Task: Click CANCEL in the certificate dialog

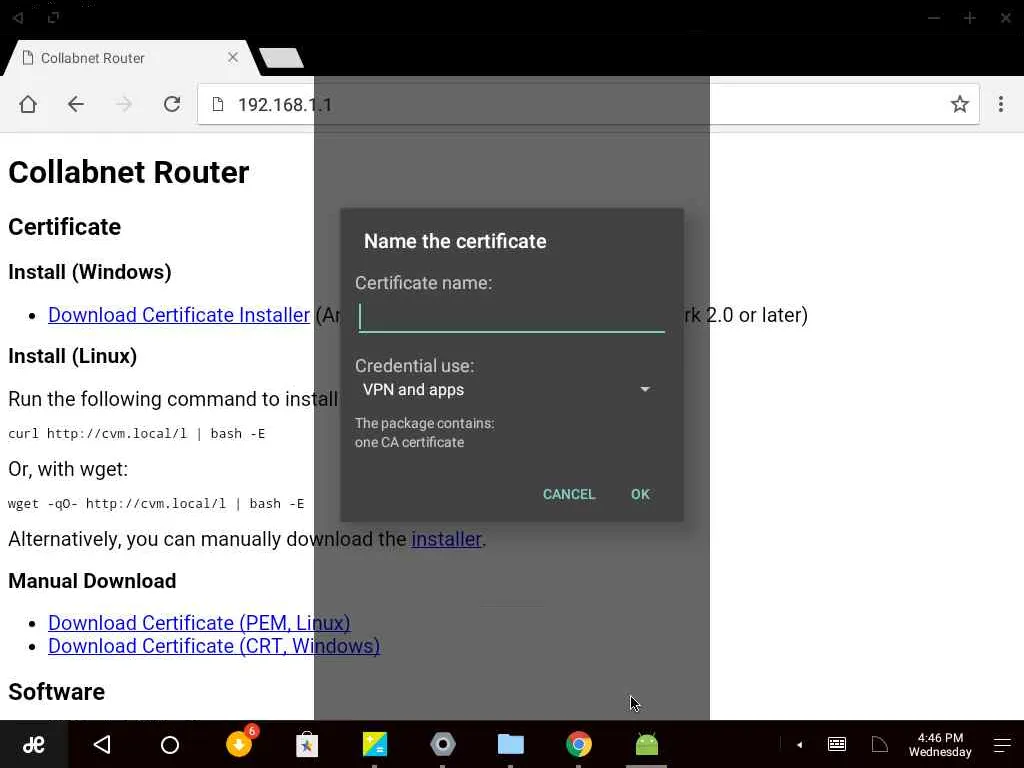Action: 569,494
